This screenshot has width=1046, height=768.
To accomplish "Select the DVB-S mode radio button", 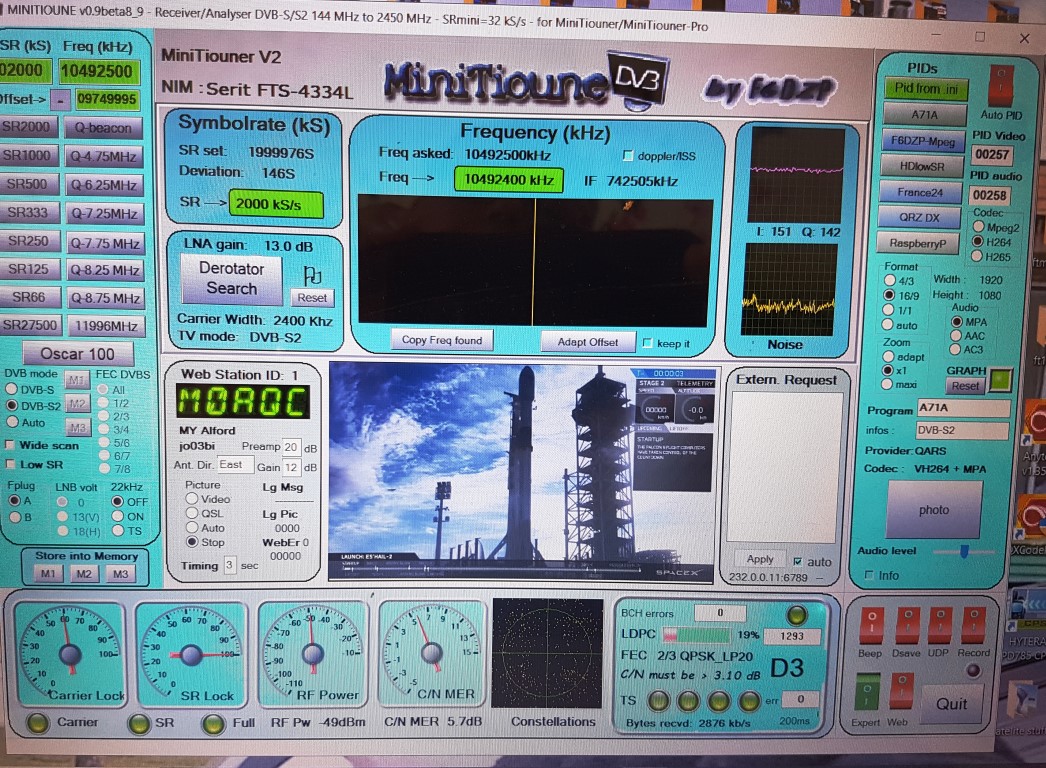I will (x=11, y=389).
